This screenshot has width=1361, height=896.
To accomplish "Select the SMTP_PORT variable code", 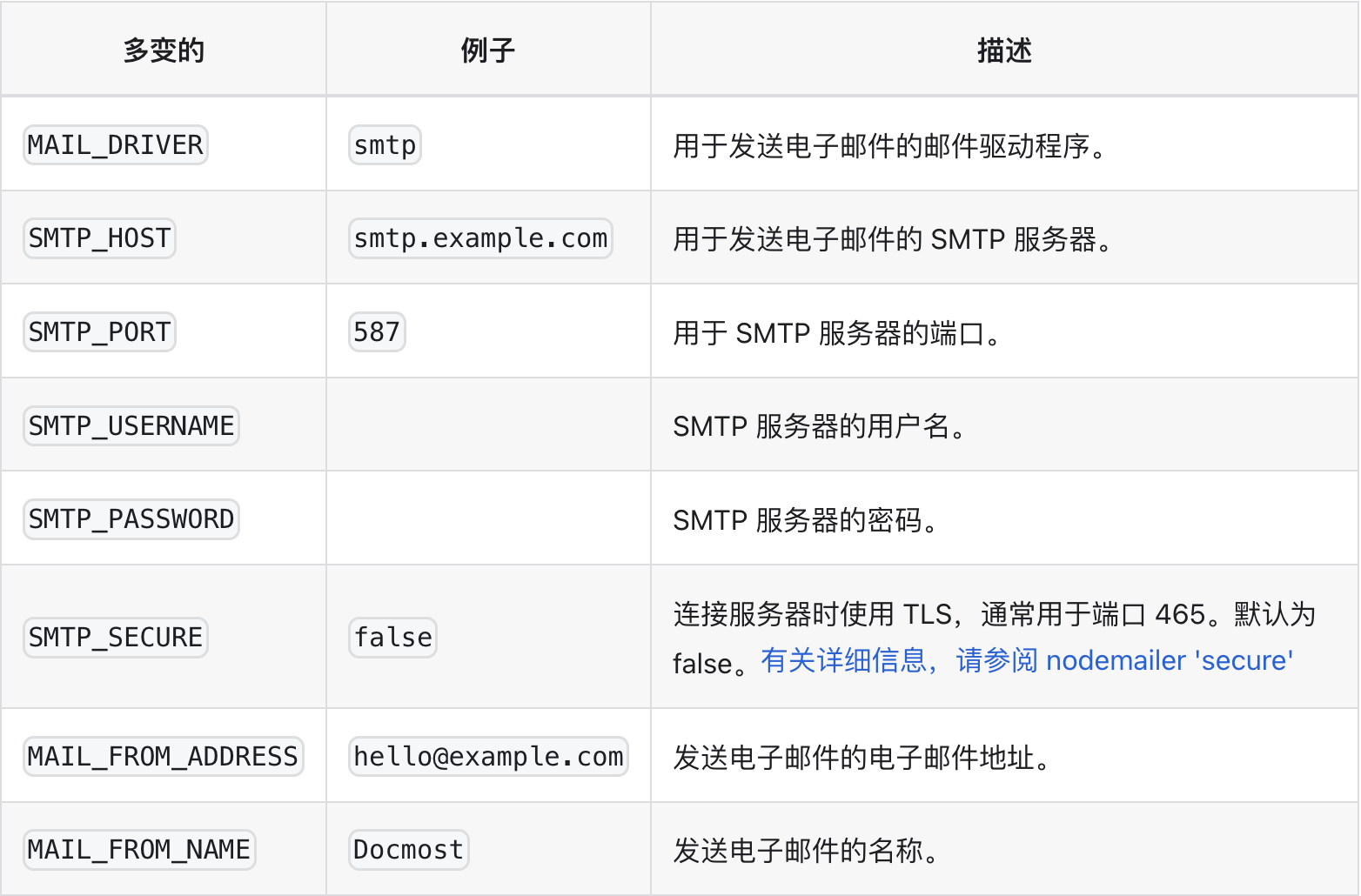I will coord(99,331).
